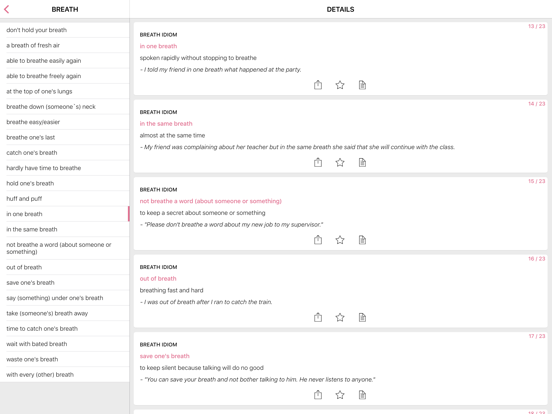Select 'hold one's breath' list item
Screen dimensions: 552x414
65,183
